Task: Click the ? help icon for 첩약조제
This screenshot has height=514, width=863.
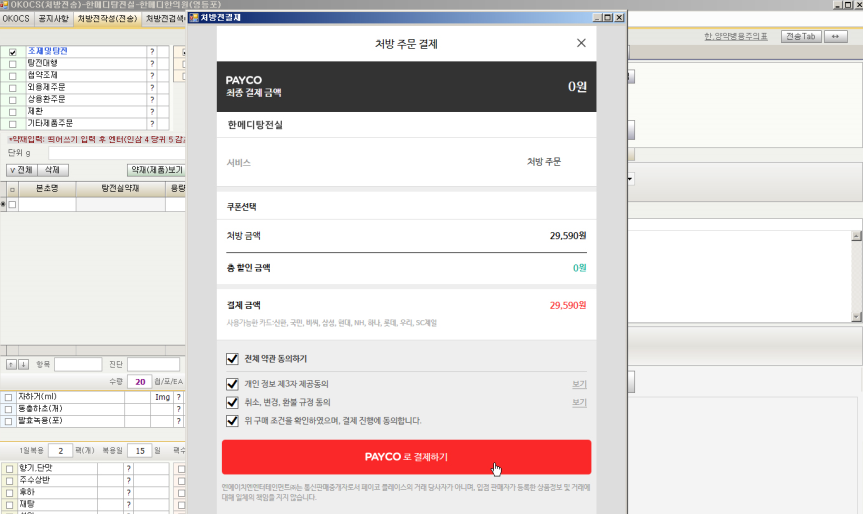Action: (152, 75)
